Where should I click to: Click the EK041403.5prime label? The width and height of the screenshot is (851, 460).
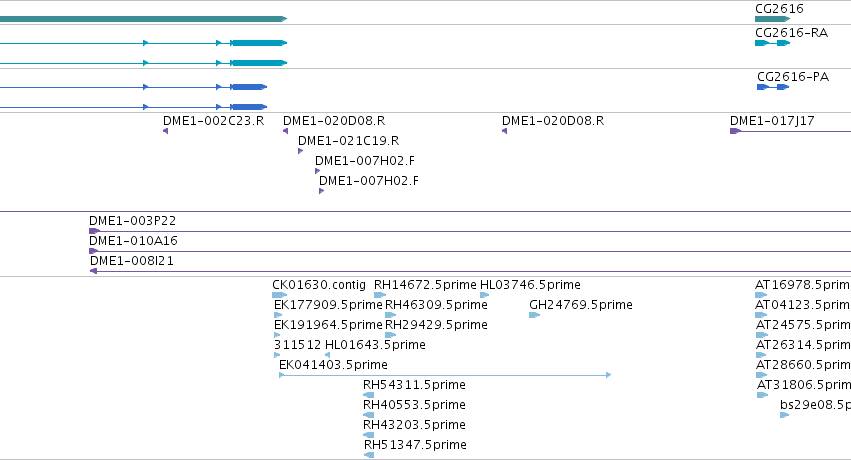pyautogui.click(x=333, y=365)
